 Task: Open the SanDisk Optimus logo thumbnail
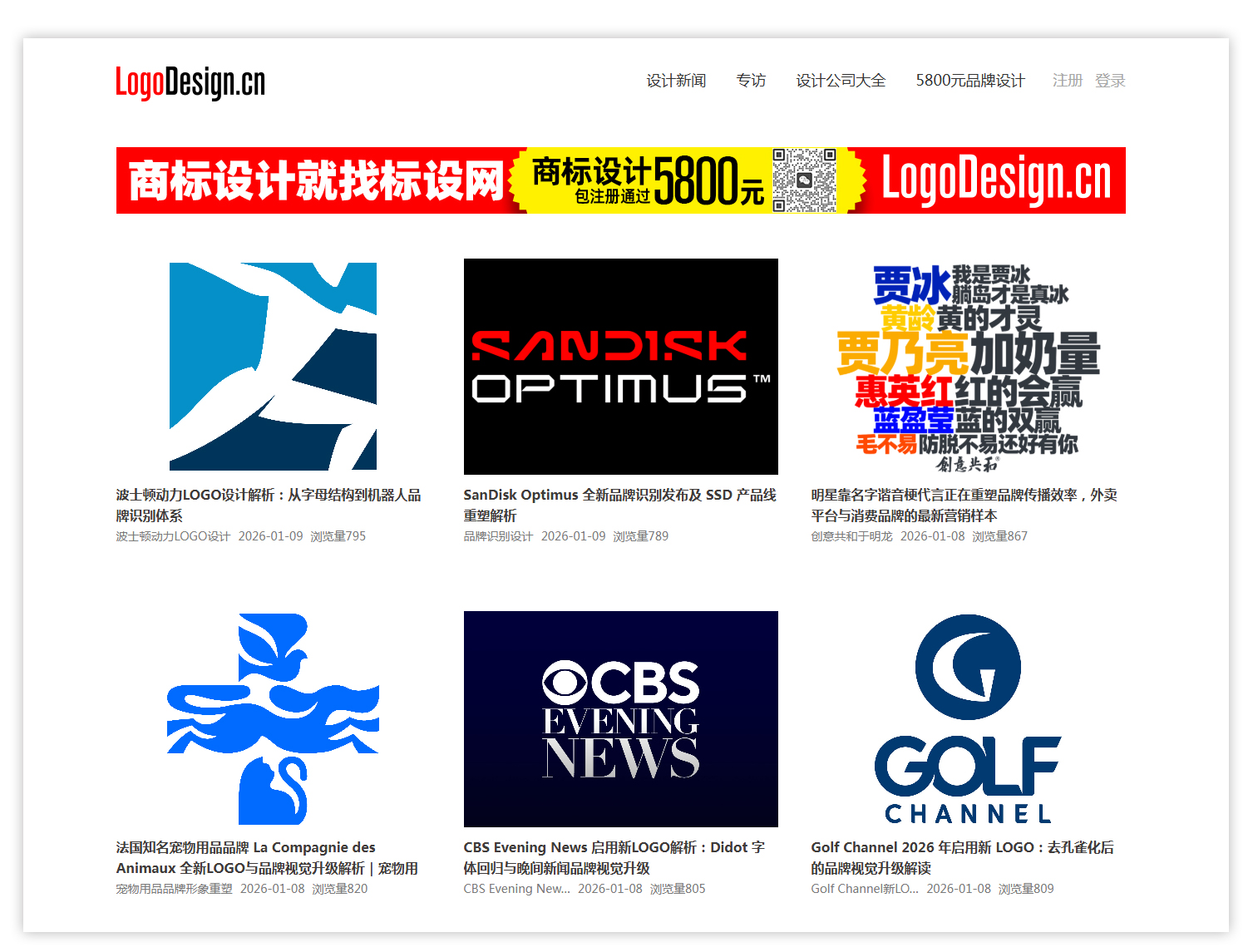coord(620,367)
